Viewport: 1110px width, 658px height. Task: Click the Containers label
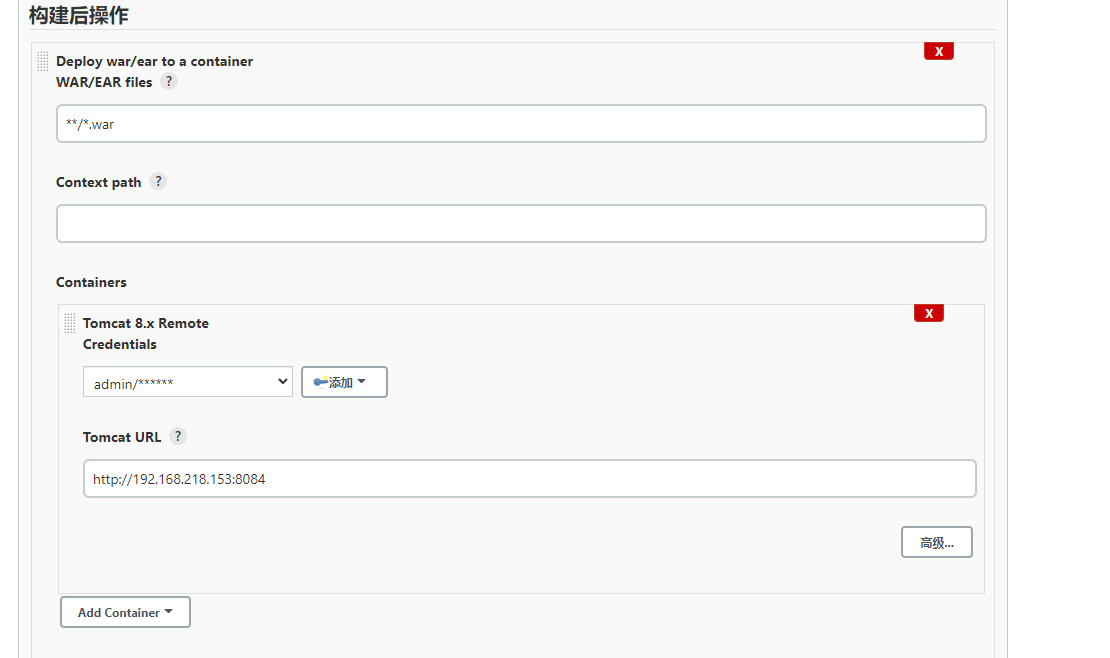click(x=91, y=282)
